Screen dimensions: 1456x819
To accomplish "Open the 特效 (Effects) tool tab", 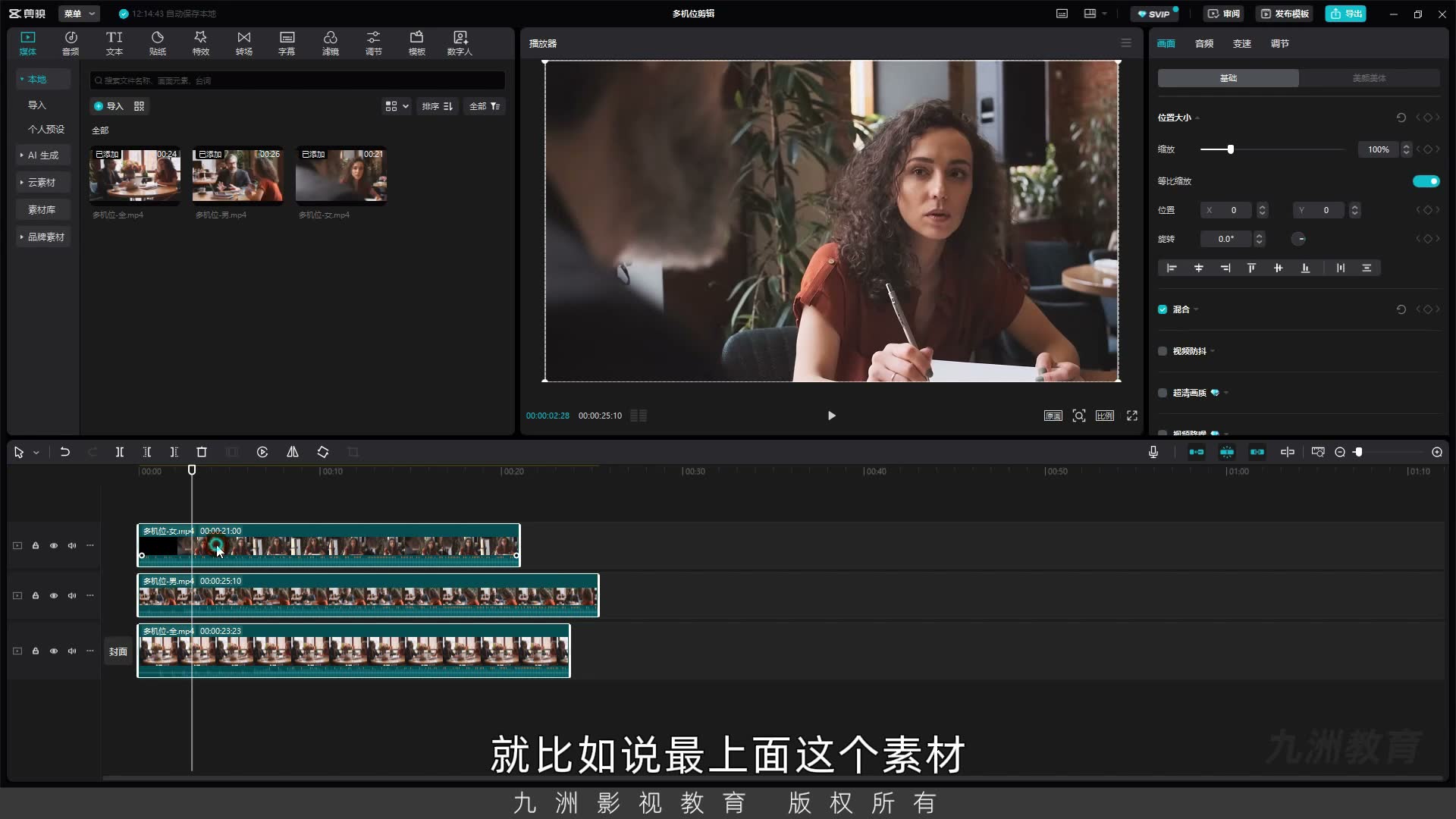I will 201,43.
